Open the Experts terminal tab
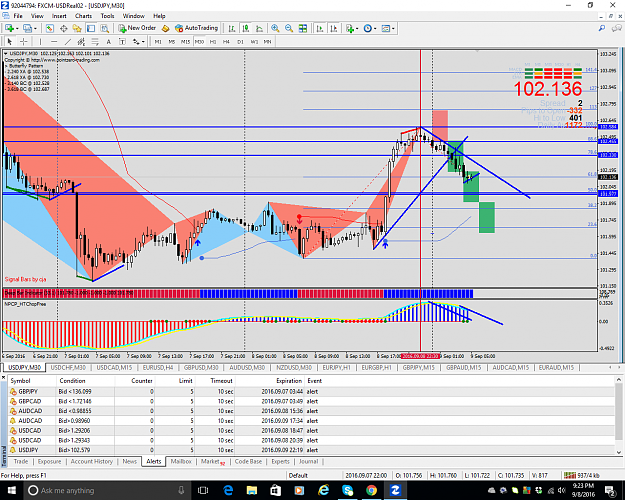This screenshot has height=500, width=625. (x=280, y=461)
